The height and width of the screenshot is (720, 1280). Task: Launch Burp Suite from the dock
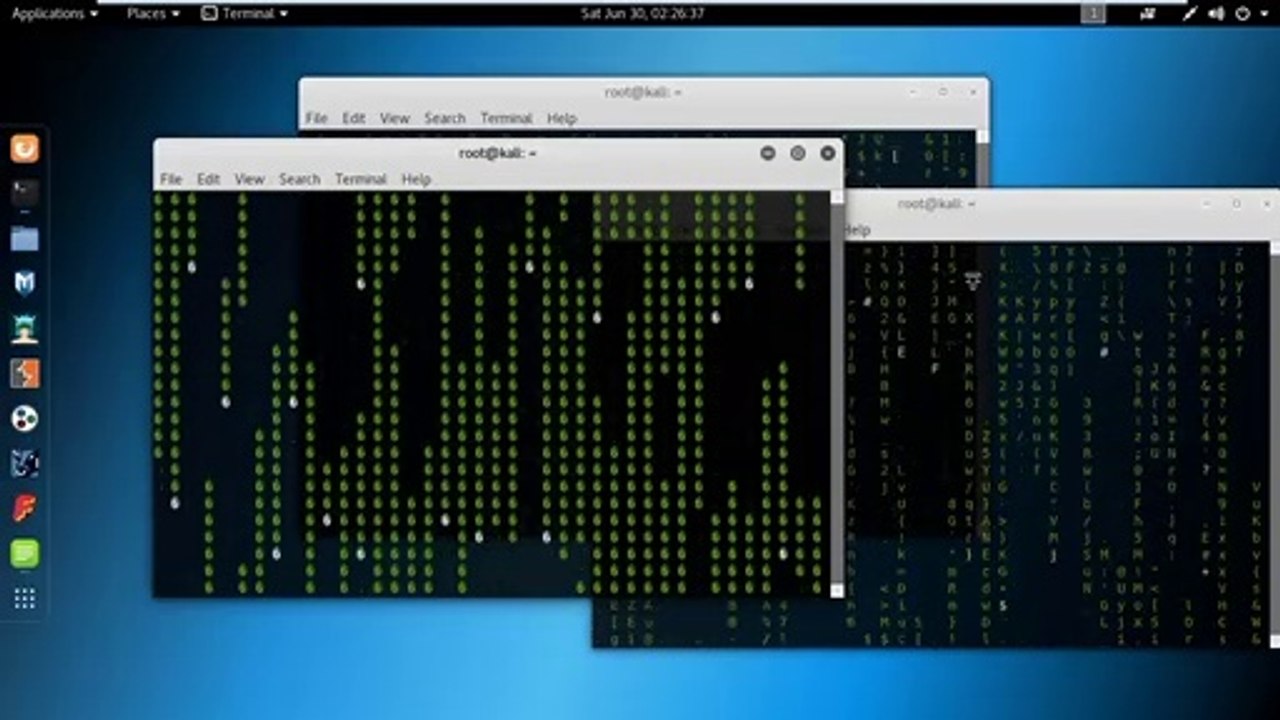[x=25, y=373]
